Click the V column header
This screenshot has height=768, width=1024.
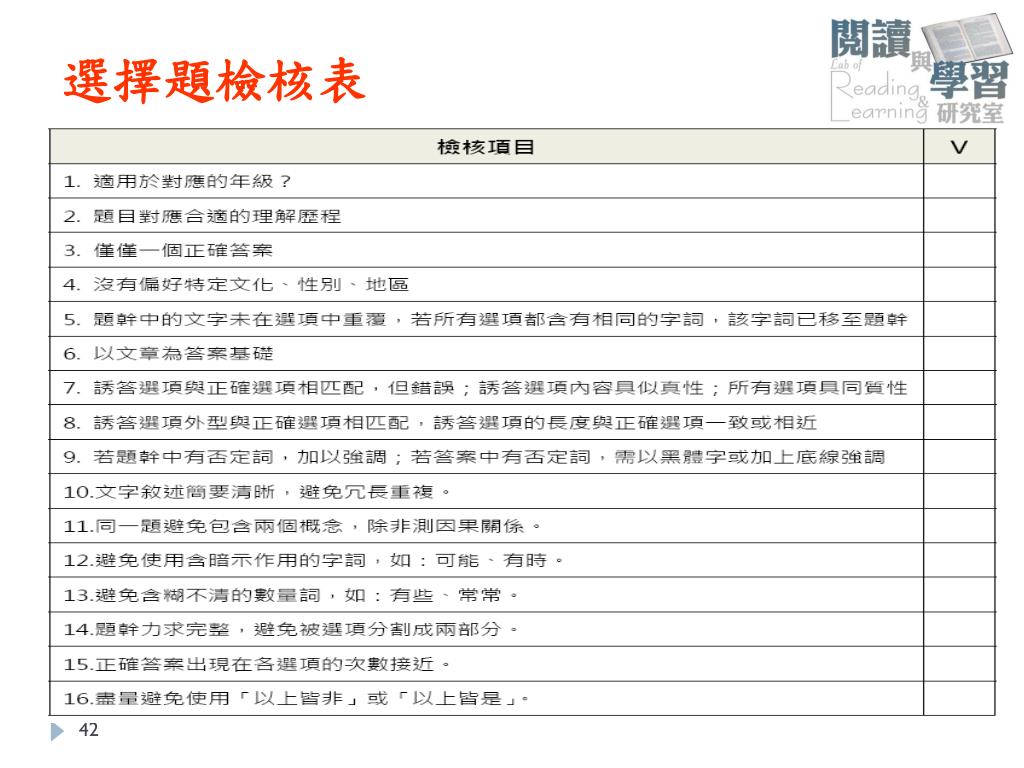click(959, 146)
